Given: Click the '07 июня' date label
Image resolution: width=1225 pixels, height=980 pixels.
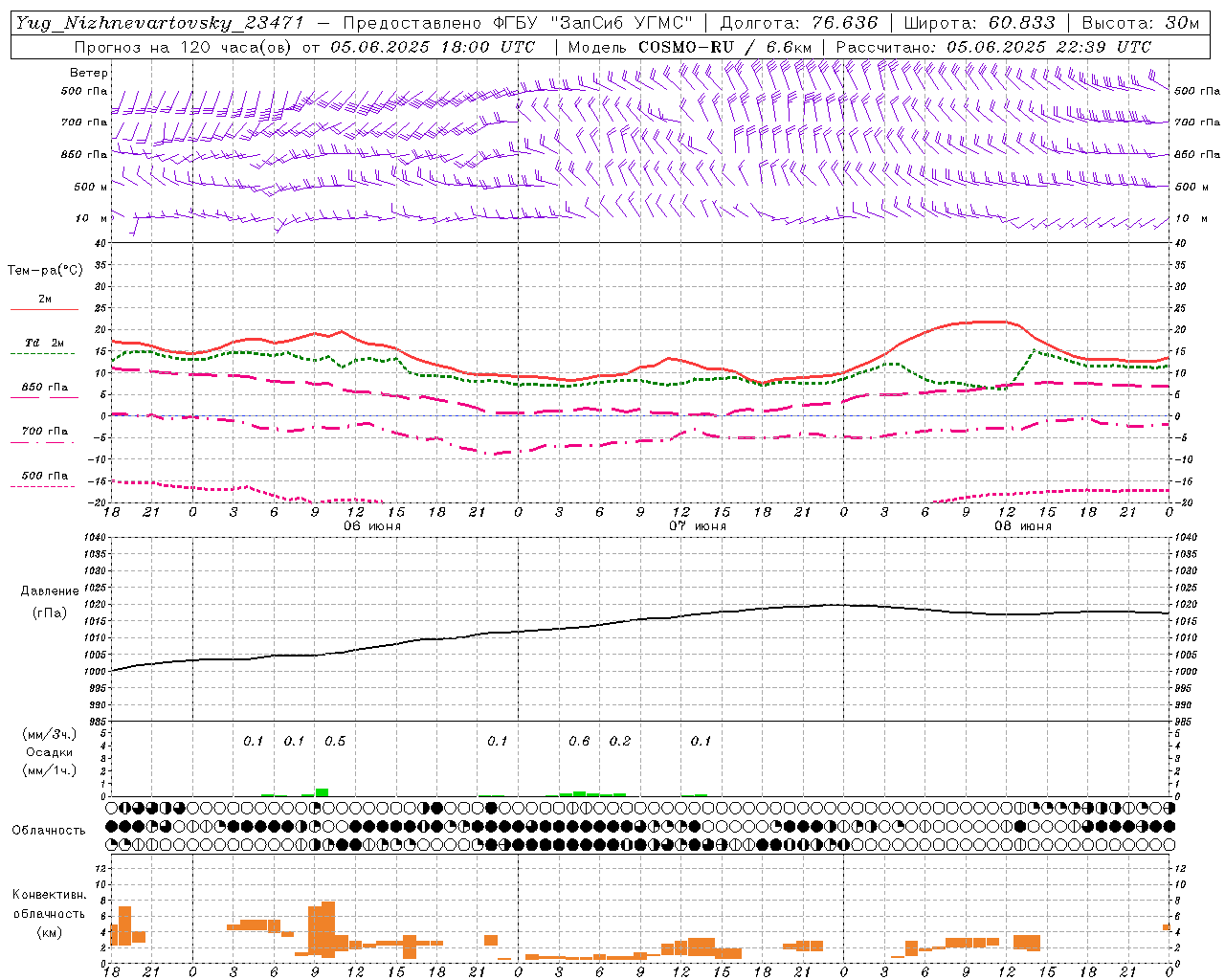Looking at the screenshot, I should (x=698, y=526).
